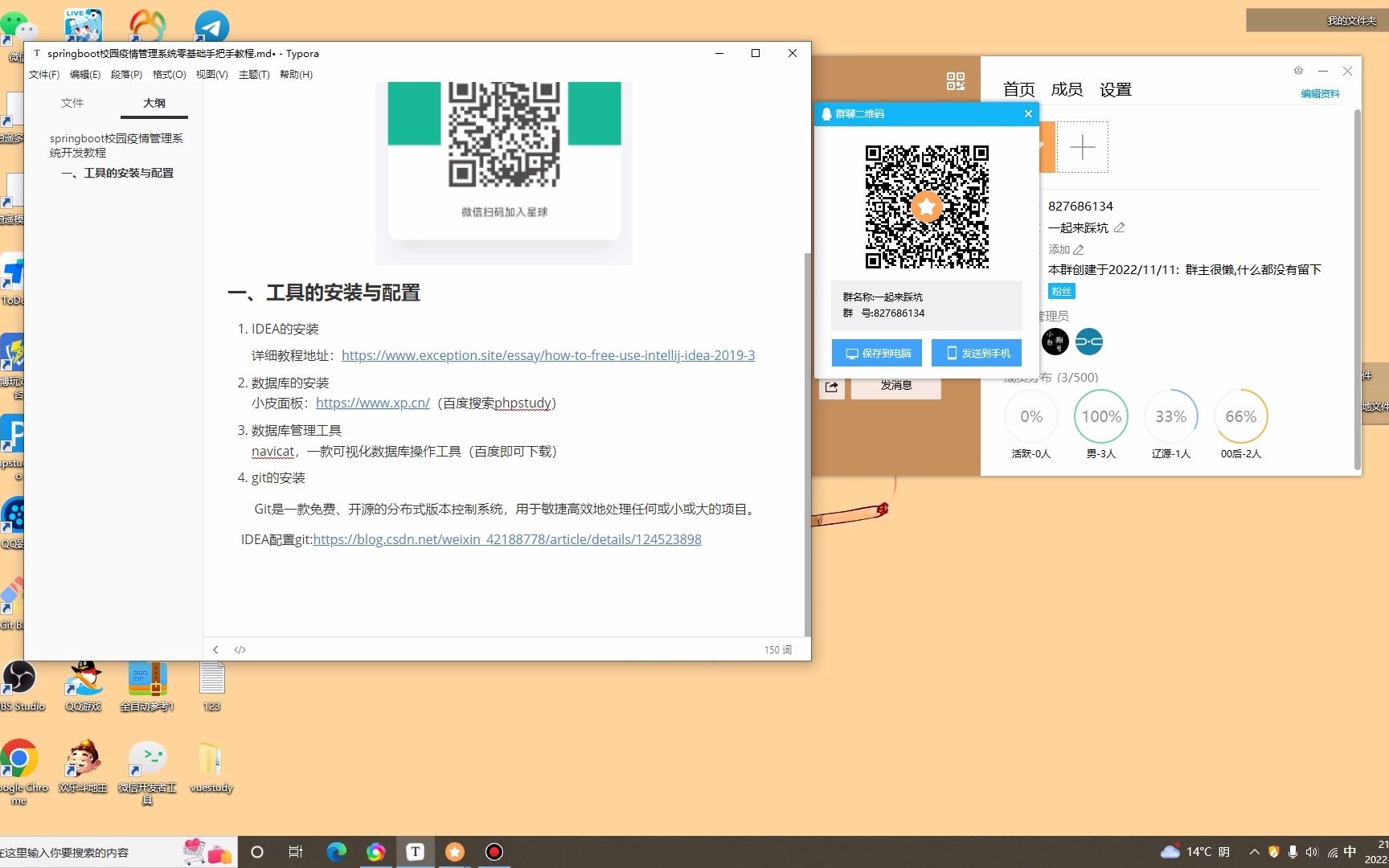1389x868 pixels.
Task: Click 保存到电脑 to save the QR code
Action: pyautogui.click(x=878, y=353)
